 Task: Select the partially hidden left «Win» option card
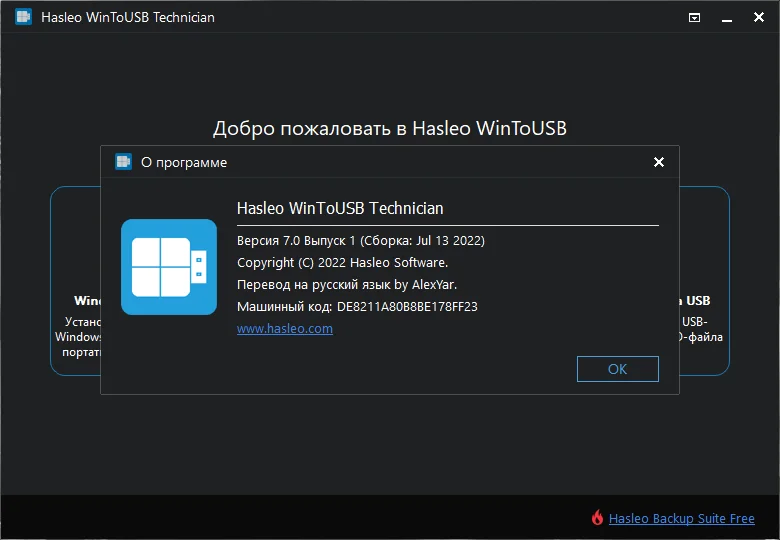76,281
